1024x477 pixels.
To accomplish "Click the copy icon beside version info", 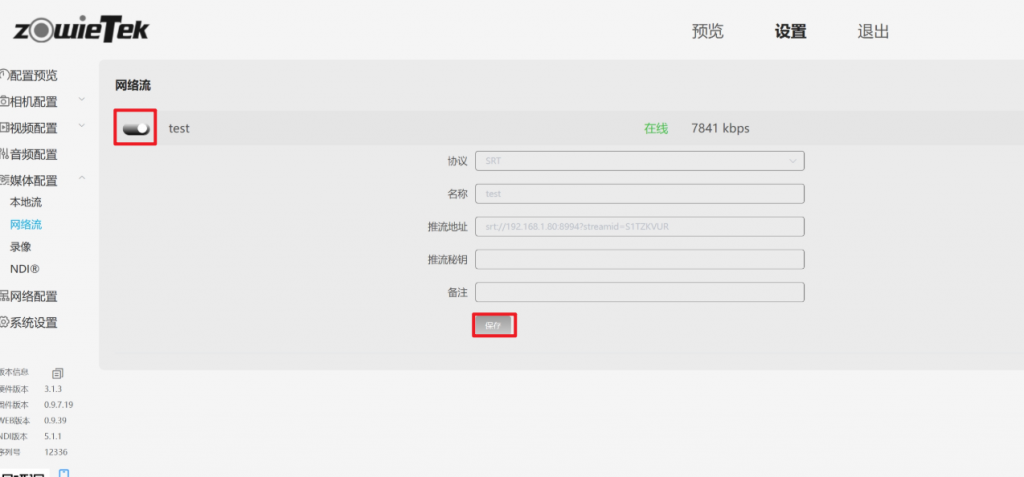I will (x=58, y=373).
